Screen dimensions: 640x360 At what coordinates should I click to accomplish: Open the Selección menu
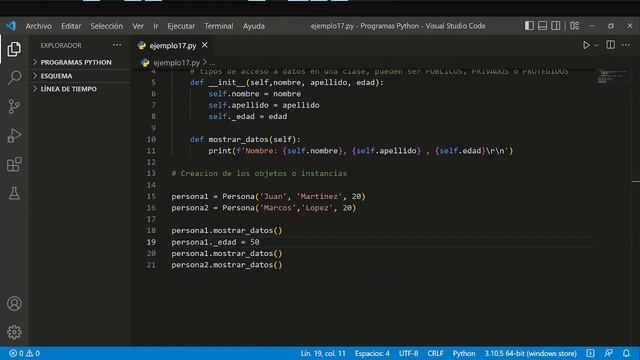107,26
